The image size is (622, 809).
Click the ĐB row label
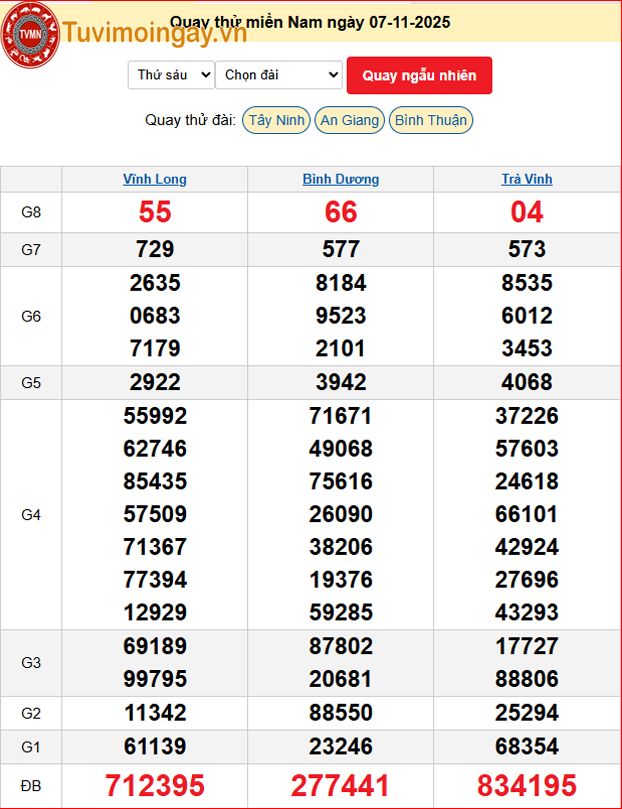[x=31, y=786]
